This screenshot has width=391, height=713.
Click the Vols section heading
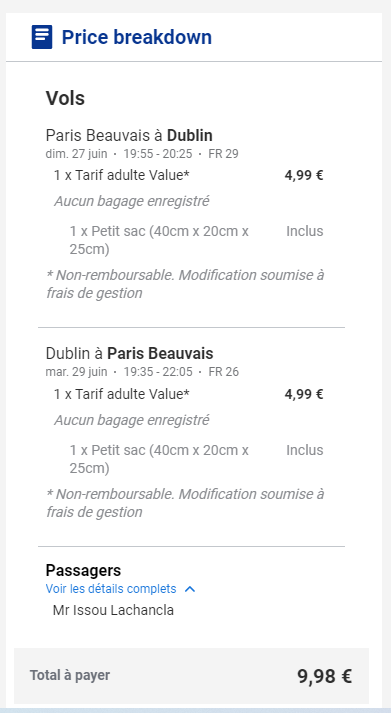[x=65, y=98]
